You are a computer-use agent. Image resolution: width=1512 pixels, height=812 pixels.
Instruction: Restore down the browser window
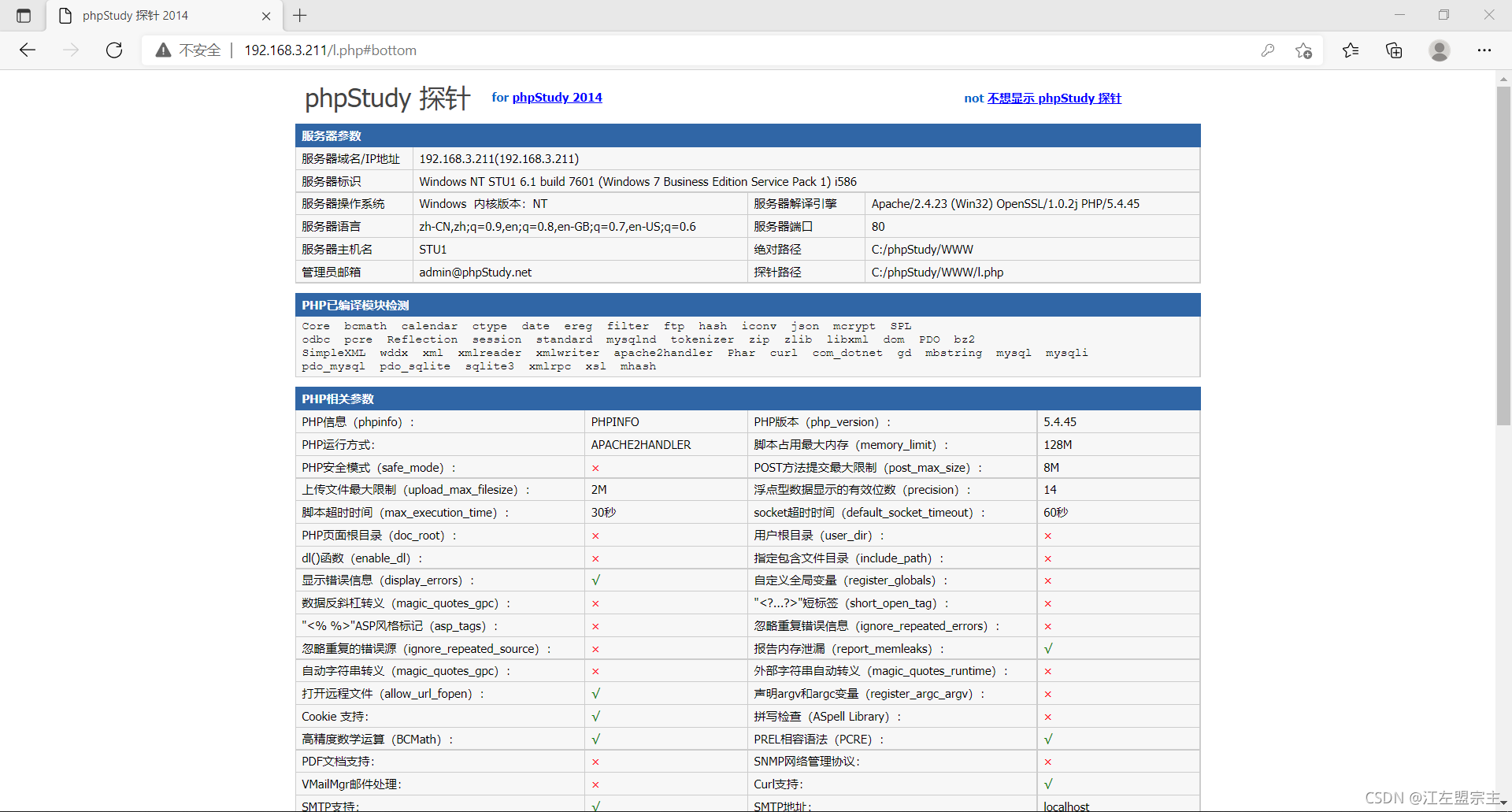tap(1443, 15)
